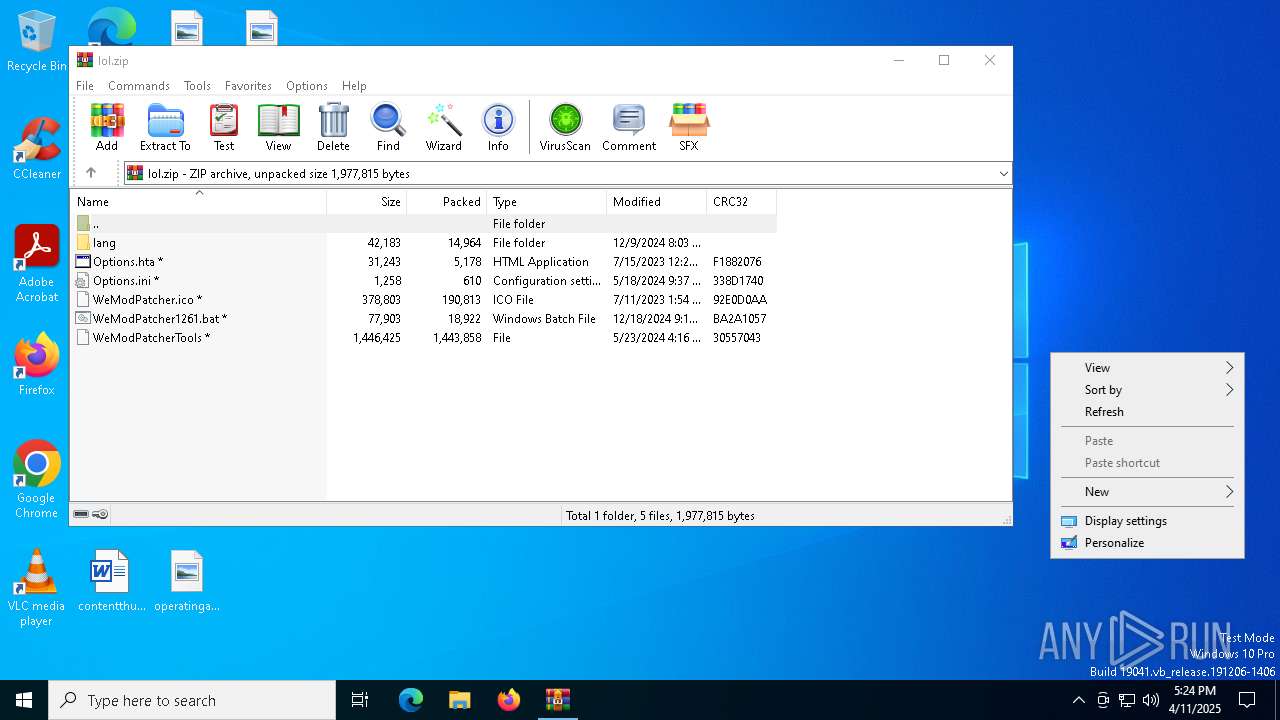Click the File Explorer taskbar icon

460,700
